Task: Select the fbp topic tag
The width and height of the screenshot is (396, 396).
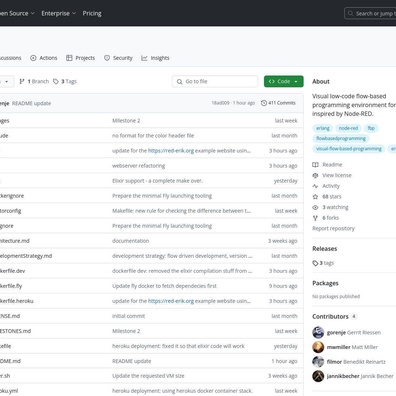Action: pyautogui.click(x=371, y=128)
